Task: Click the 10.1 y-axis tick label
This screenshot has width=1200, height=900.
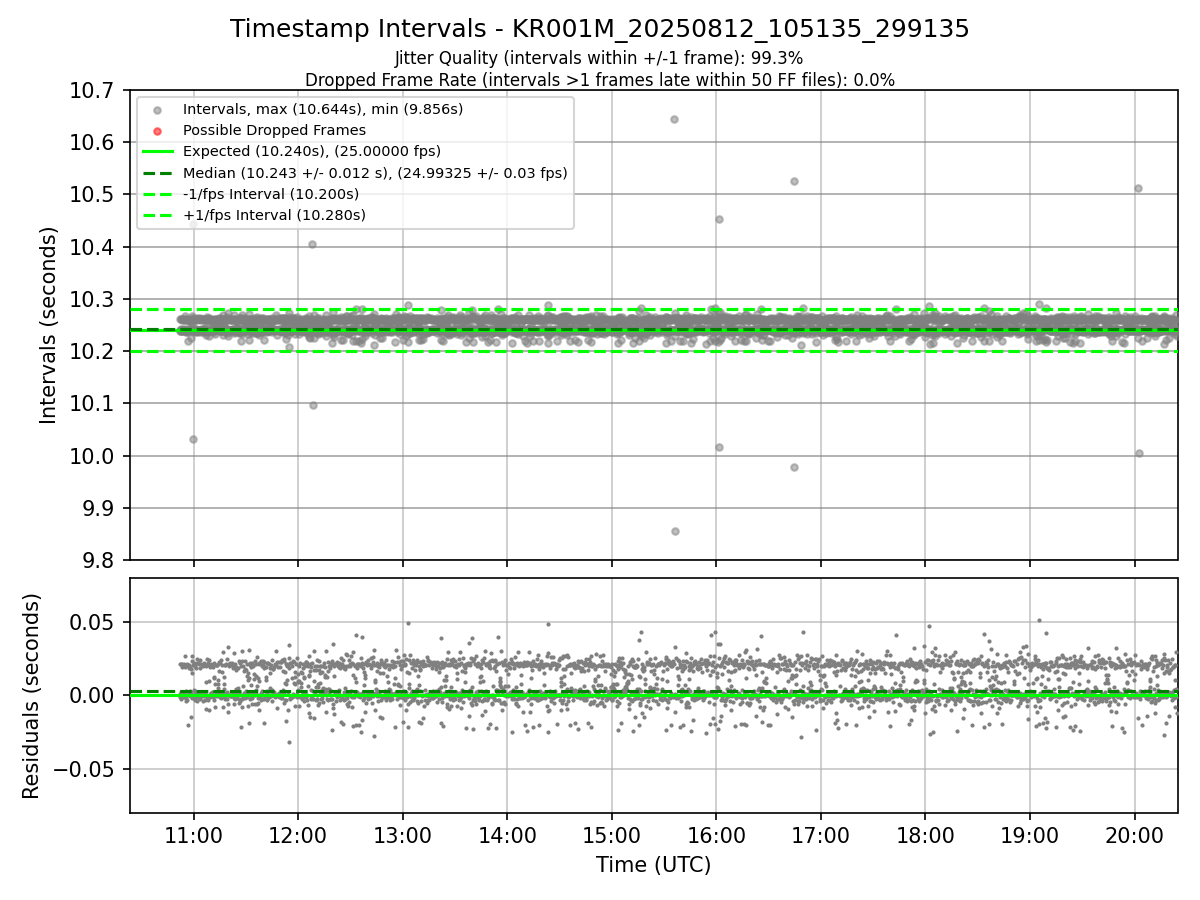Action: pyautogui.click(x=92, y=404)
